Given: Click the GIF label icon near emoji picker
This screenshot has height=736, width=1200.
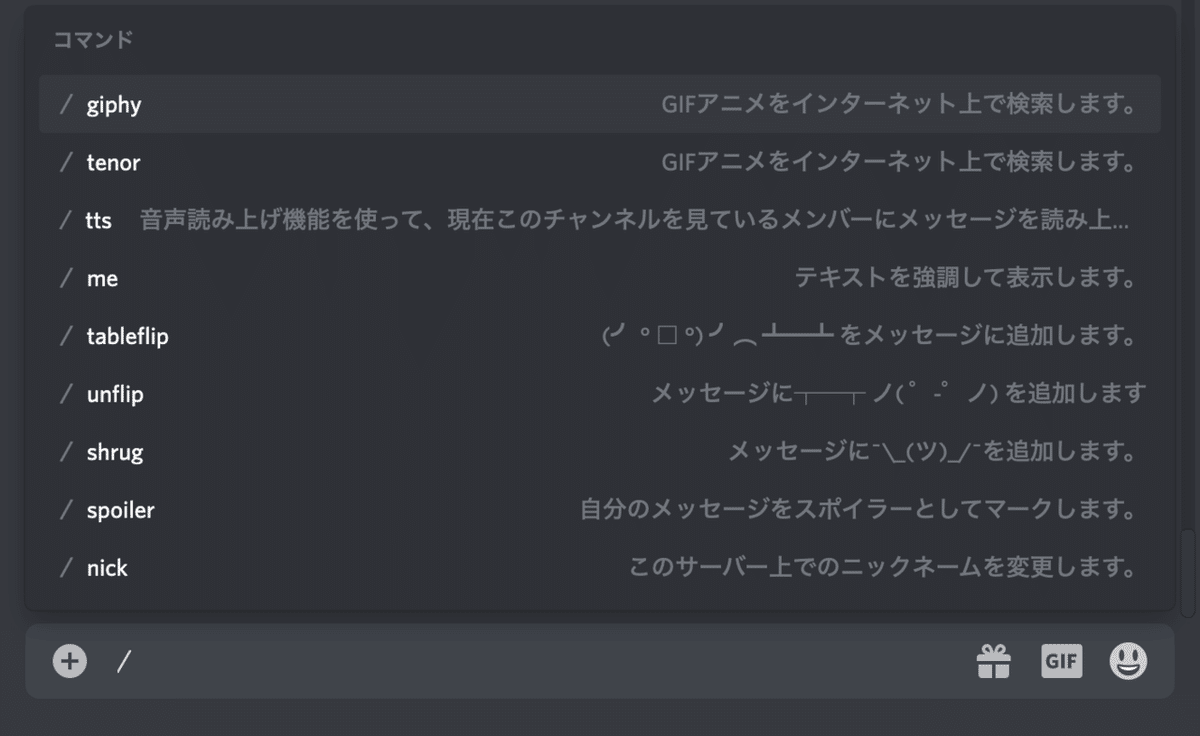Looking at the screenshot, I should [x=1061, y=661].
